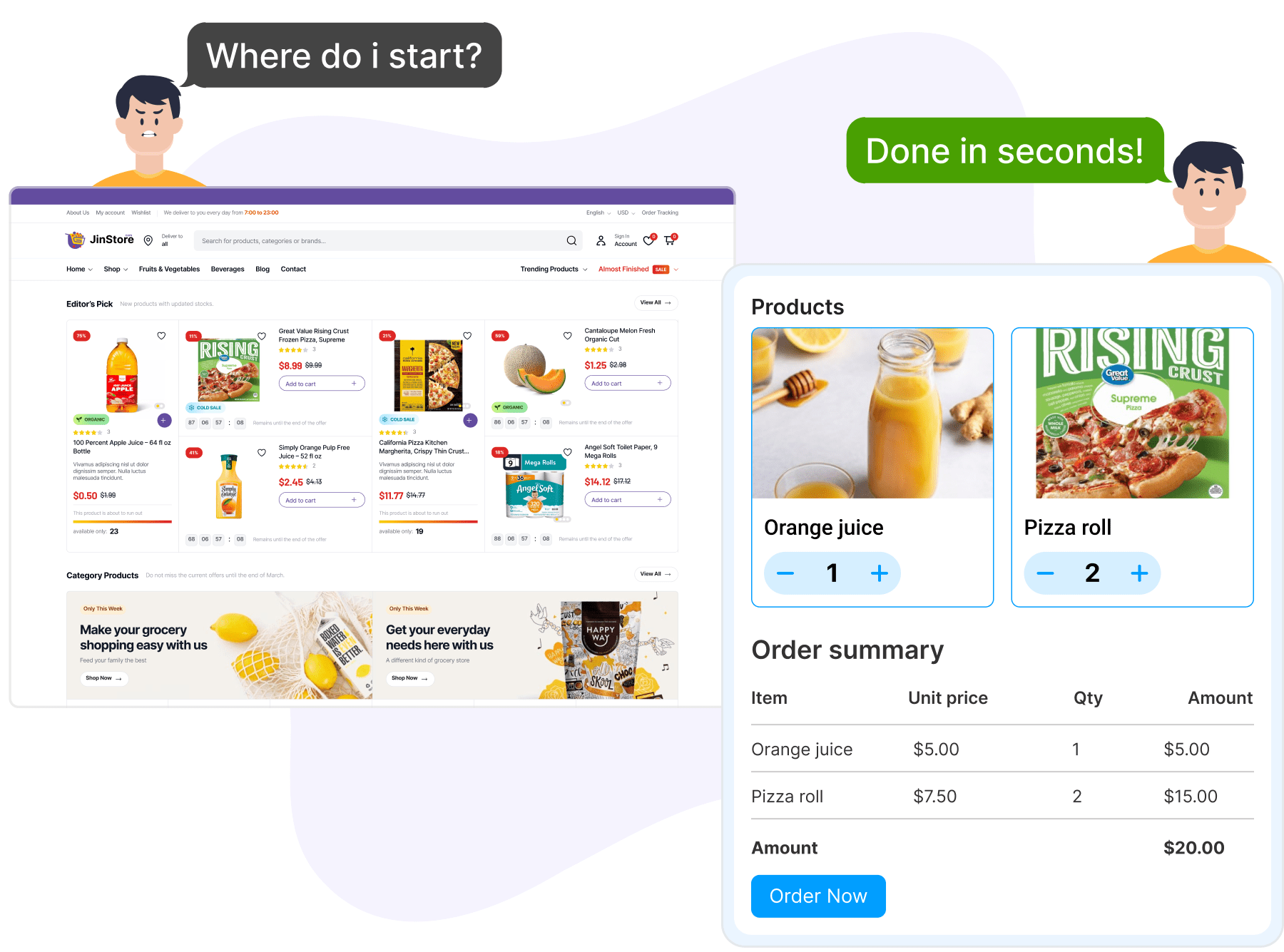Go to Fruits & Vegetables menu

click(x=169, y=269)
